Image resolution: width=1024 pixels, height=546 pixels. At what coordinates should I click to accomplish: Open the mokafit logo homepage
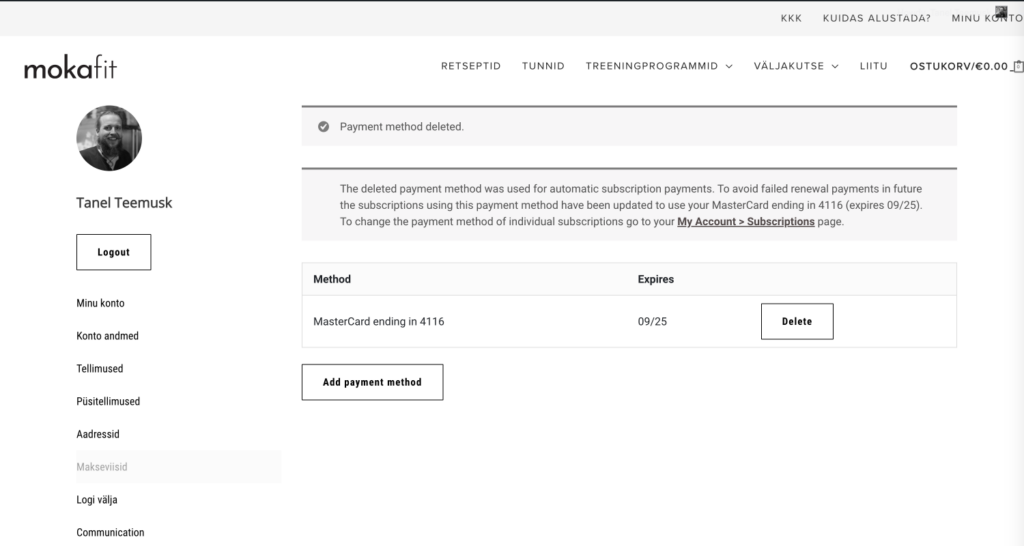(71, 67)
